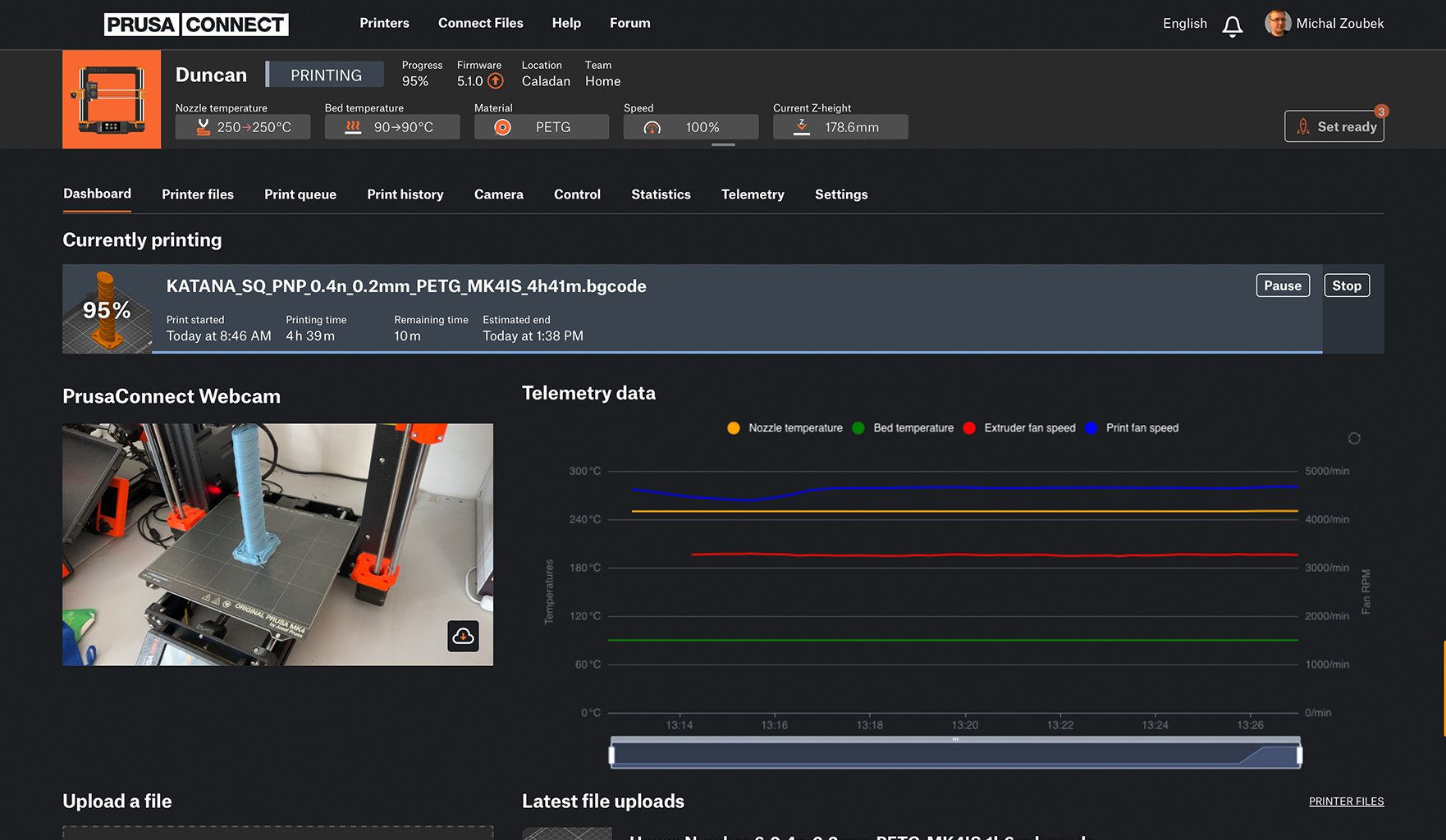Image resolution: width=1446 pixels, height=840 pixels.
Task: Click the 5.1.0 firmware version
Action: [x=470, y=81]
